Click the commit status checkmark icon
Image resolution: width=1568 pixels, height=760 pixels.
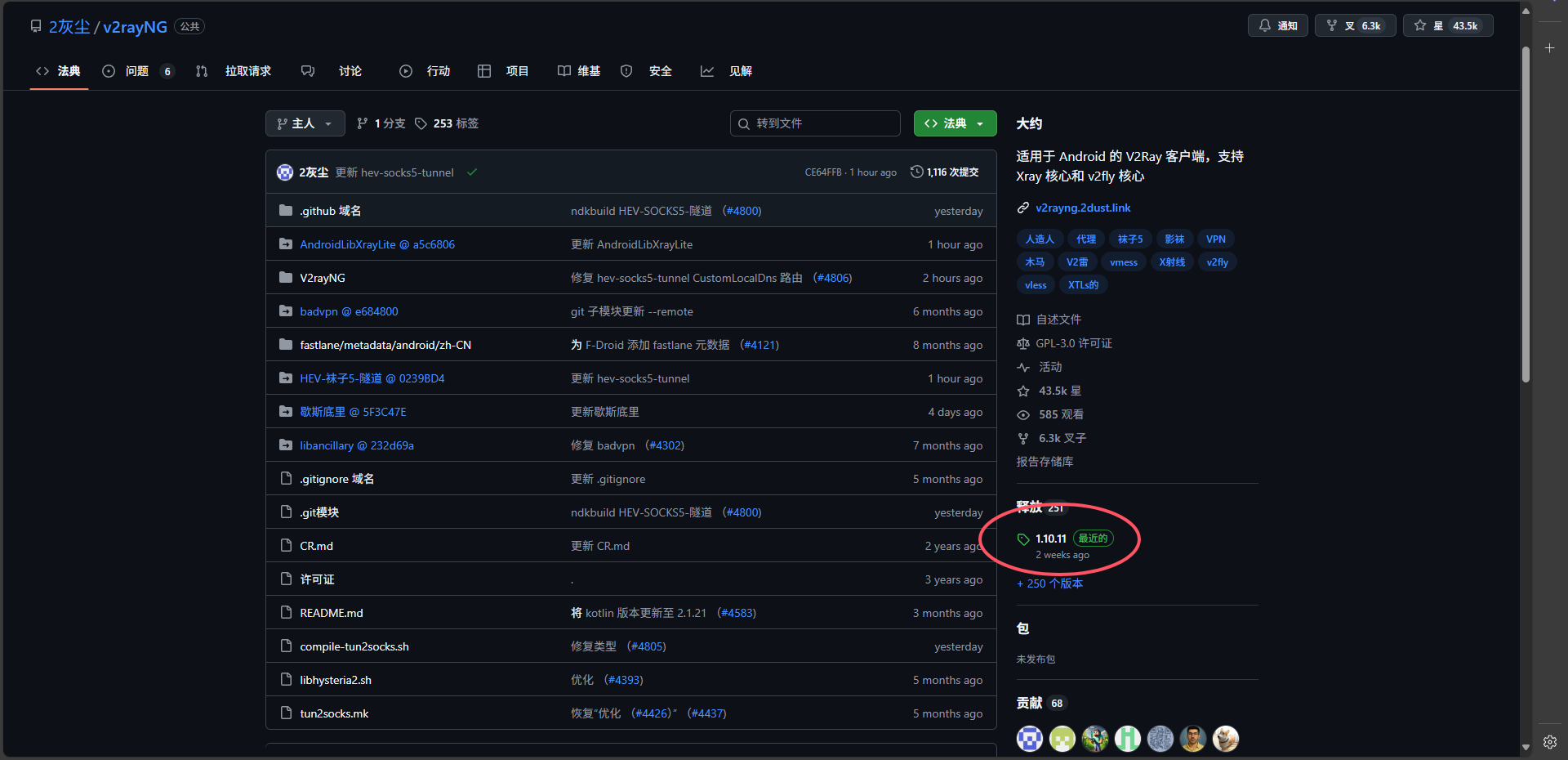pos(472,172)
